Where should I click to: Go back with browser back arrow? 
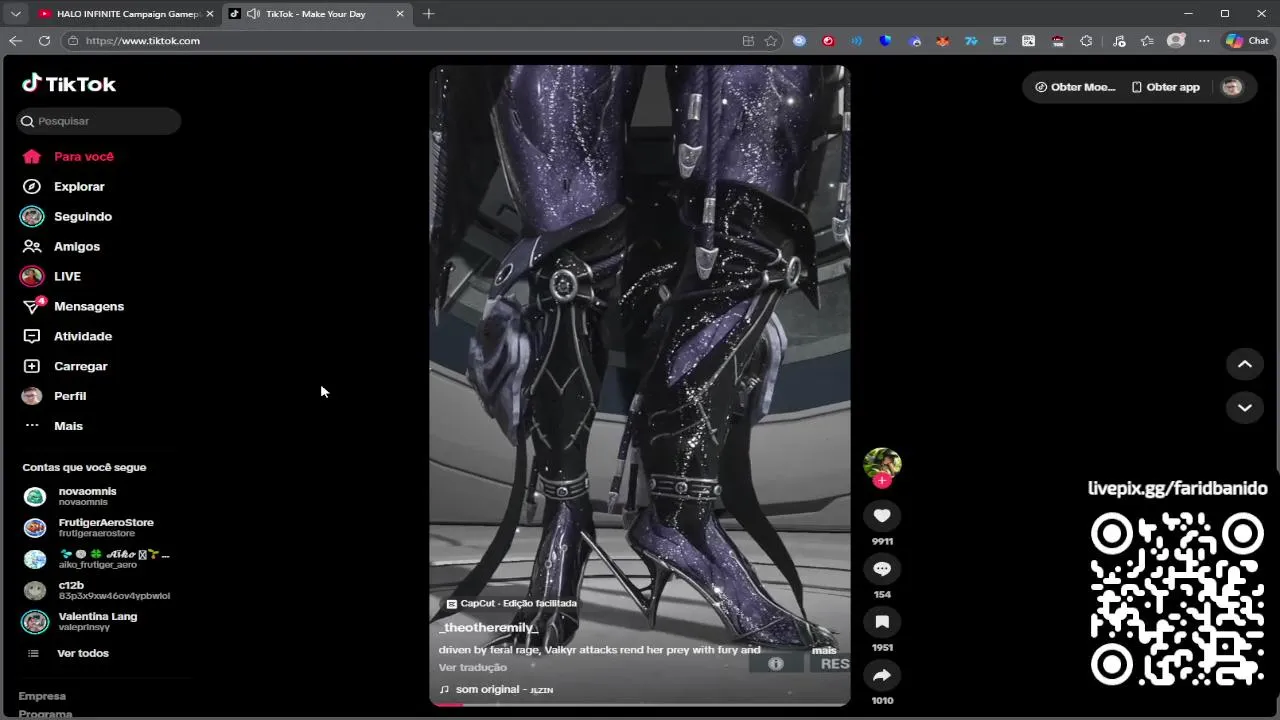click(x=15, y=41)
